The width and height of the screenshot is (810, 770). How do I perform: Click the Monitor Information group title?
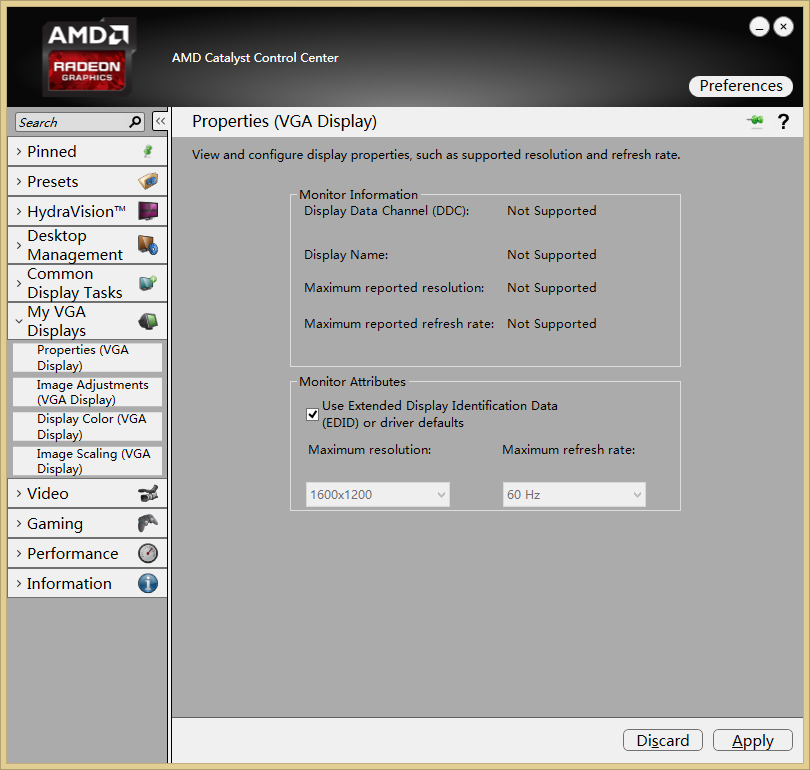pos(359,195)
